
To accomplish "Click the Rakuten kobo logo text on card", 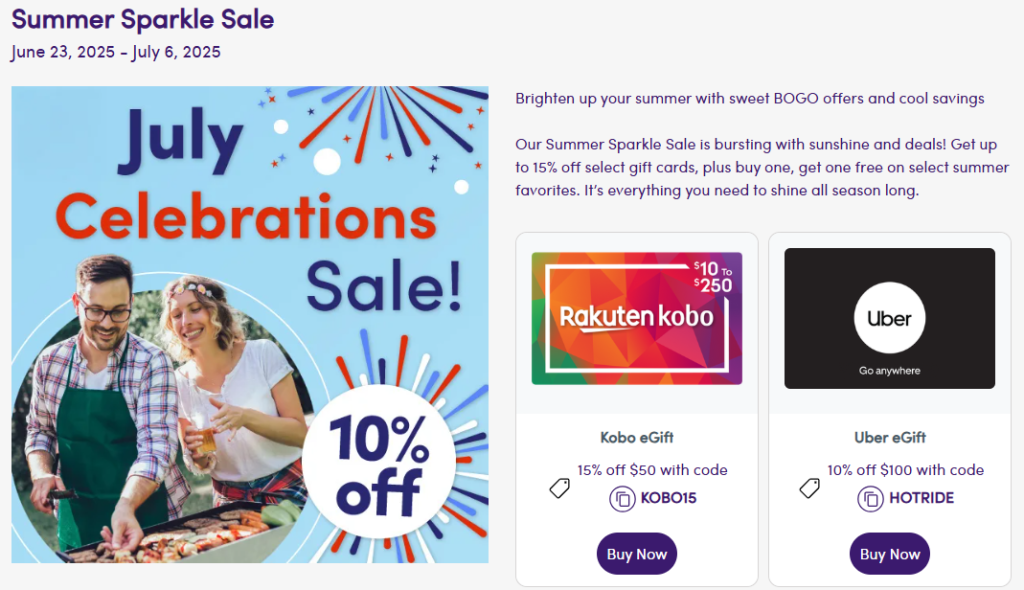I will [x=636, y=317].
